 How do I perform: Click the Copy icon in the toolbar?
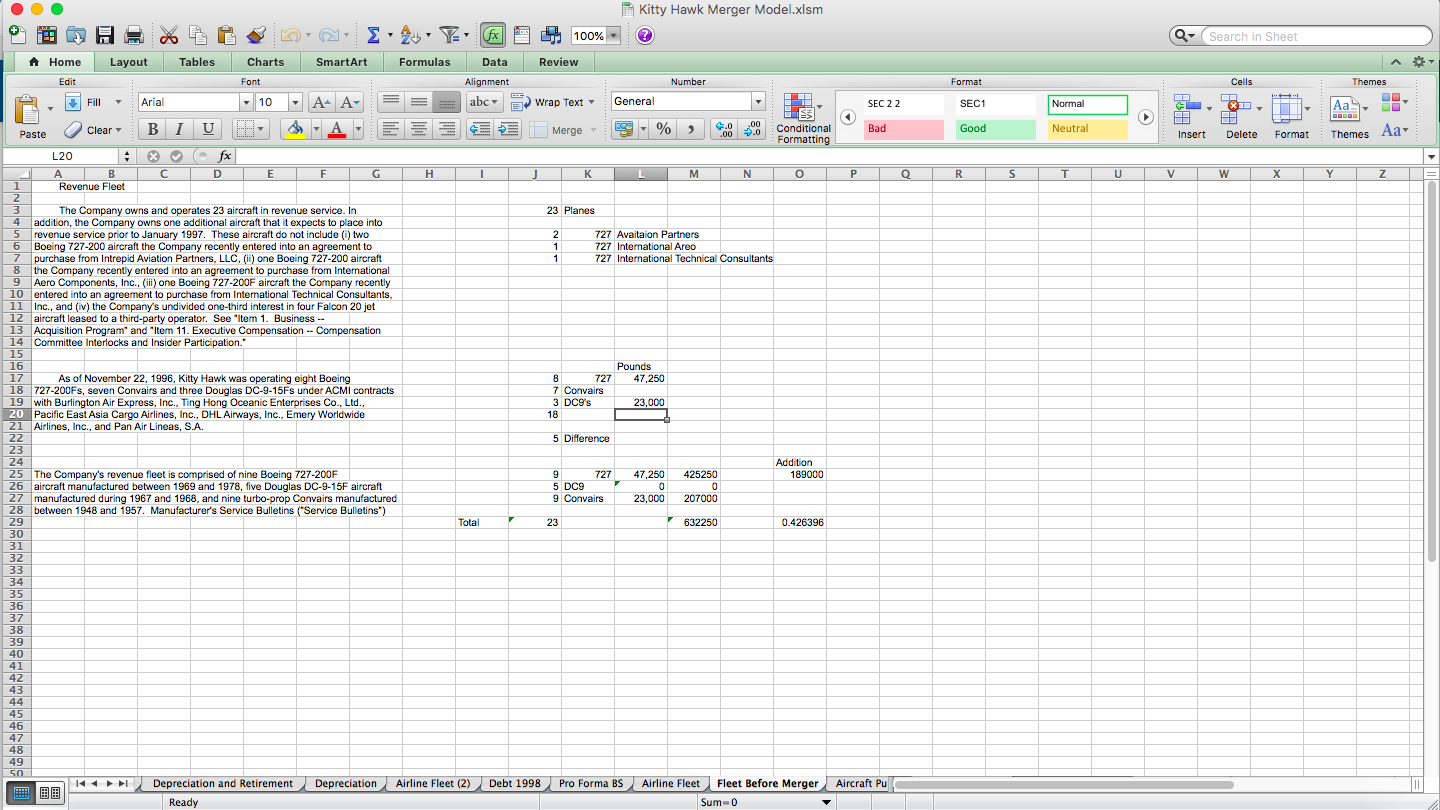pos(197,34)
